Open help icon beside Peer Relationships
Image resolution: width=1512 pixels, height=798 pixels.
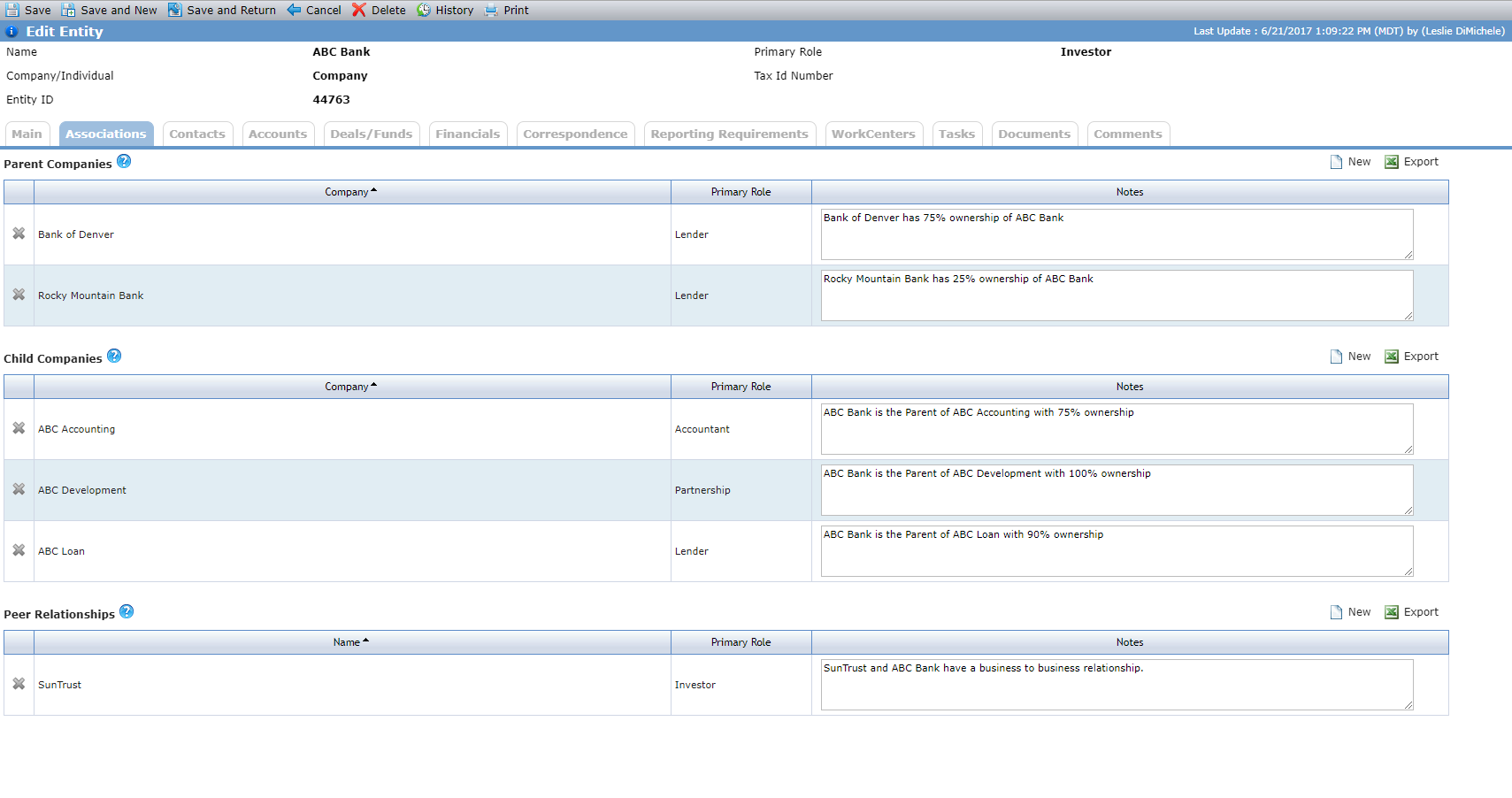[x=127, y=611]
